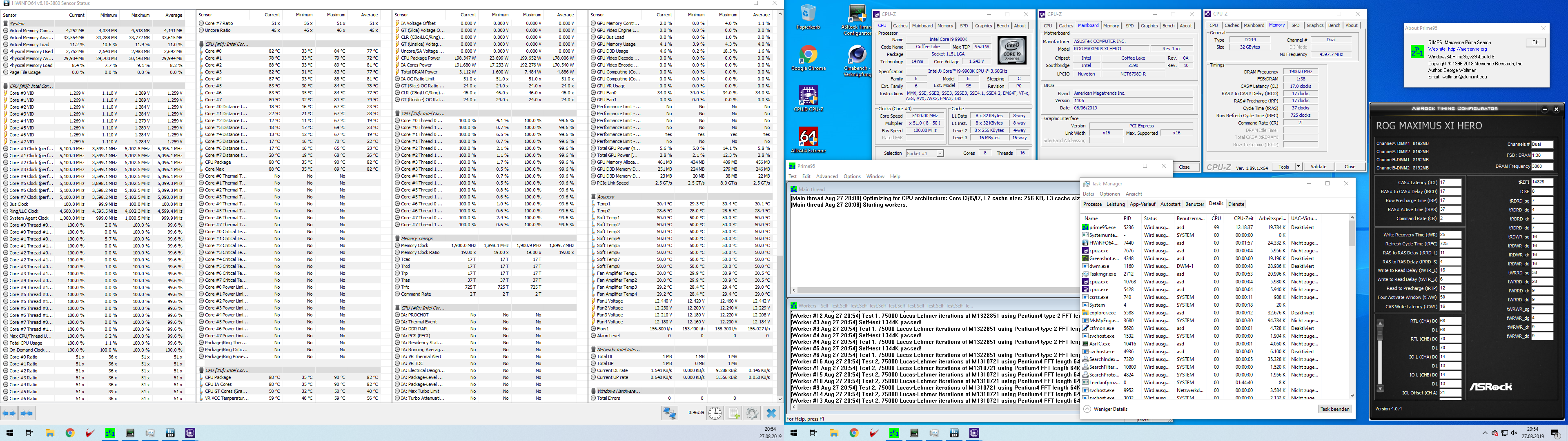Screen dimensions: 1568x441
Task: Select the Leistung tab in Task-Manager
Action: (x=1115, y=204)
